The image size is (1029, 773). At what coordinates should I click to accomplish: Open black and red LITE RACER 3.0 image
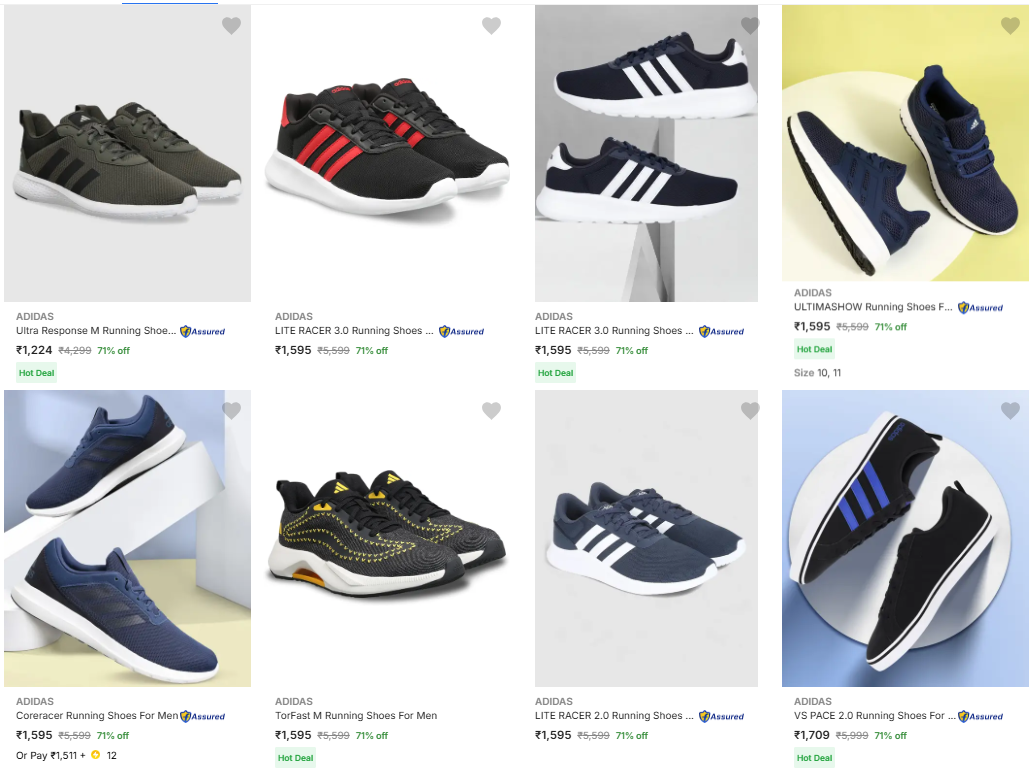pyautogui.click(x=387, y=150)
